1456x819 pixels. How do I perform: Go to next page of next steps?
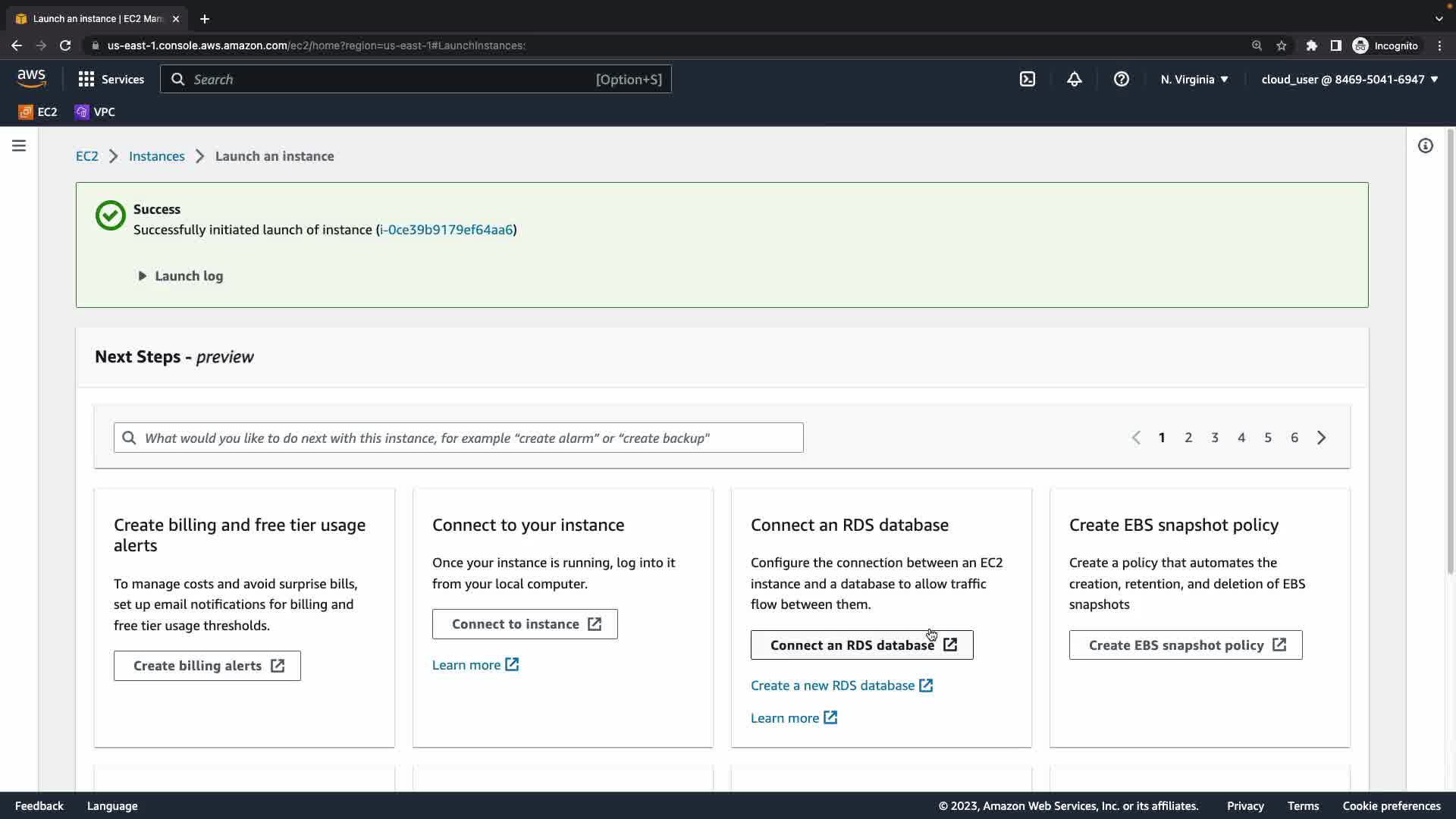1322,438
